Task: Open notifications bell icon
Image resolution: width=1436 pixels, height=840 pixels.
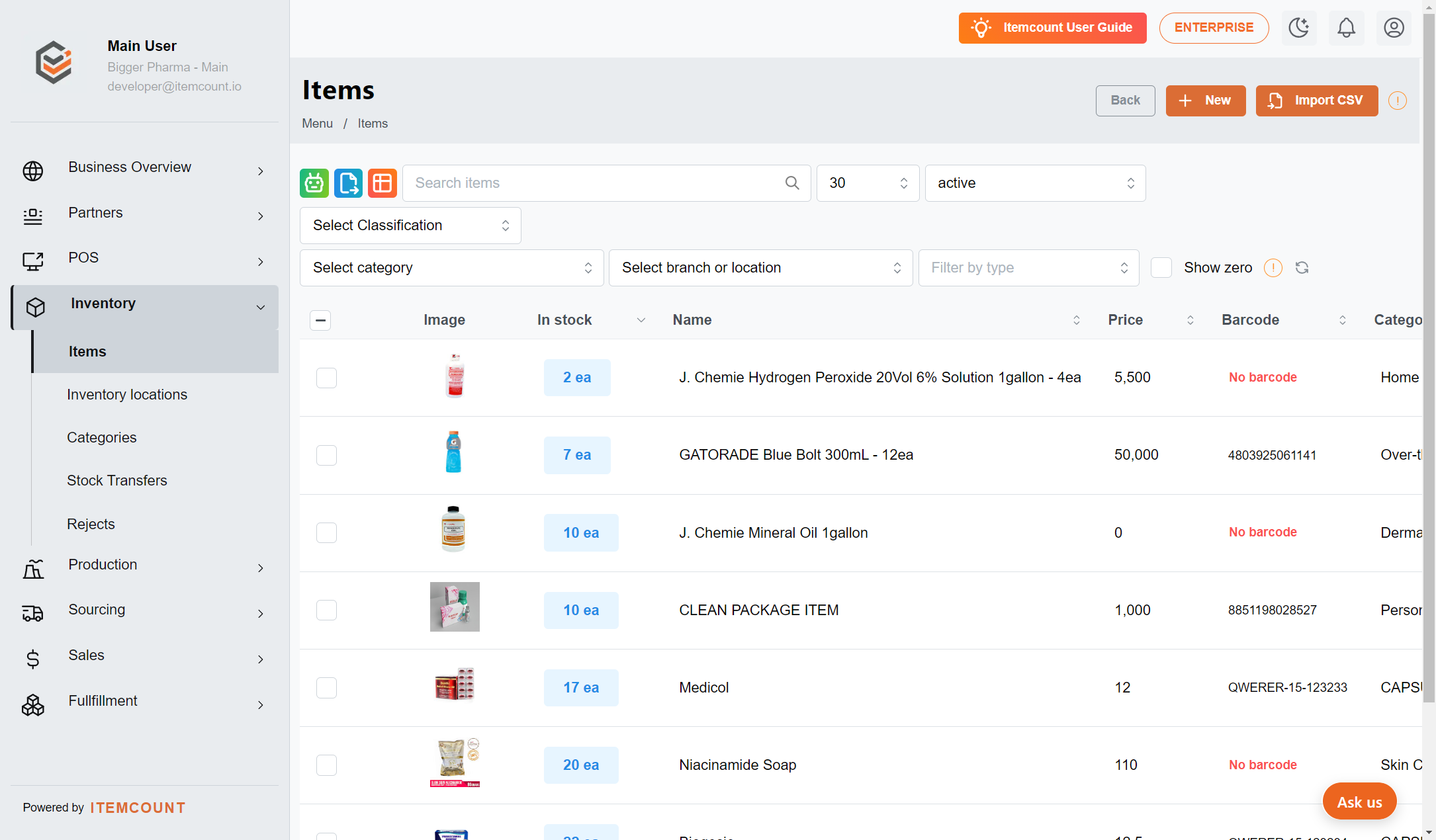Action: 1347,28
